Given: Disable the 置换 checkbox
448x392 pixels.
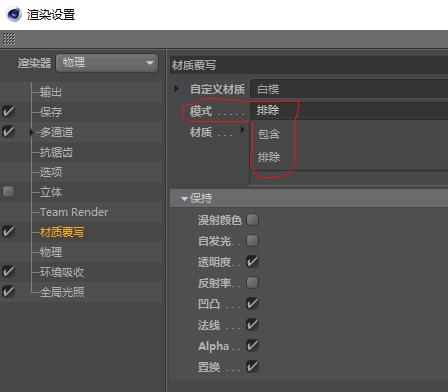Looking at the screenshot, I should pos(252,366).
